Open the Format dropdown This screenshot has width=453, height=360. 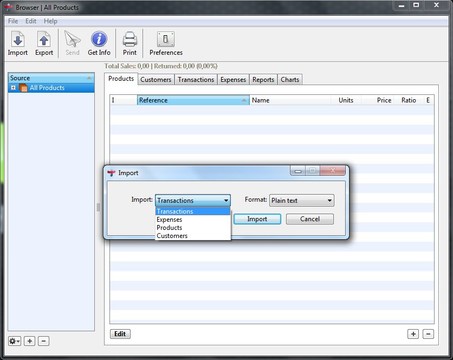coord(302,200)
